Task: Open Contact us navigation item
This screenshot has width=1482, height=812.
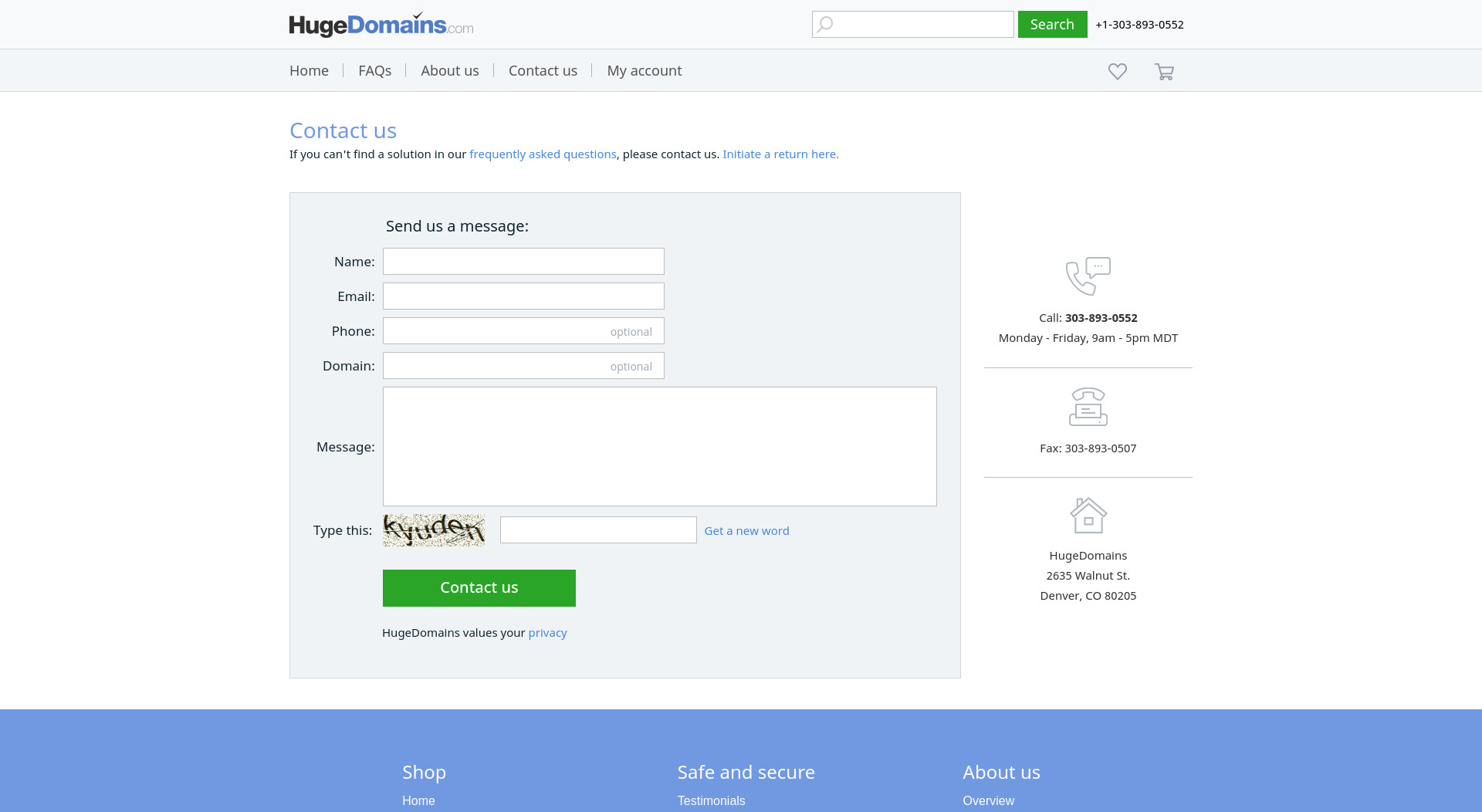Action: (543, 70)
